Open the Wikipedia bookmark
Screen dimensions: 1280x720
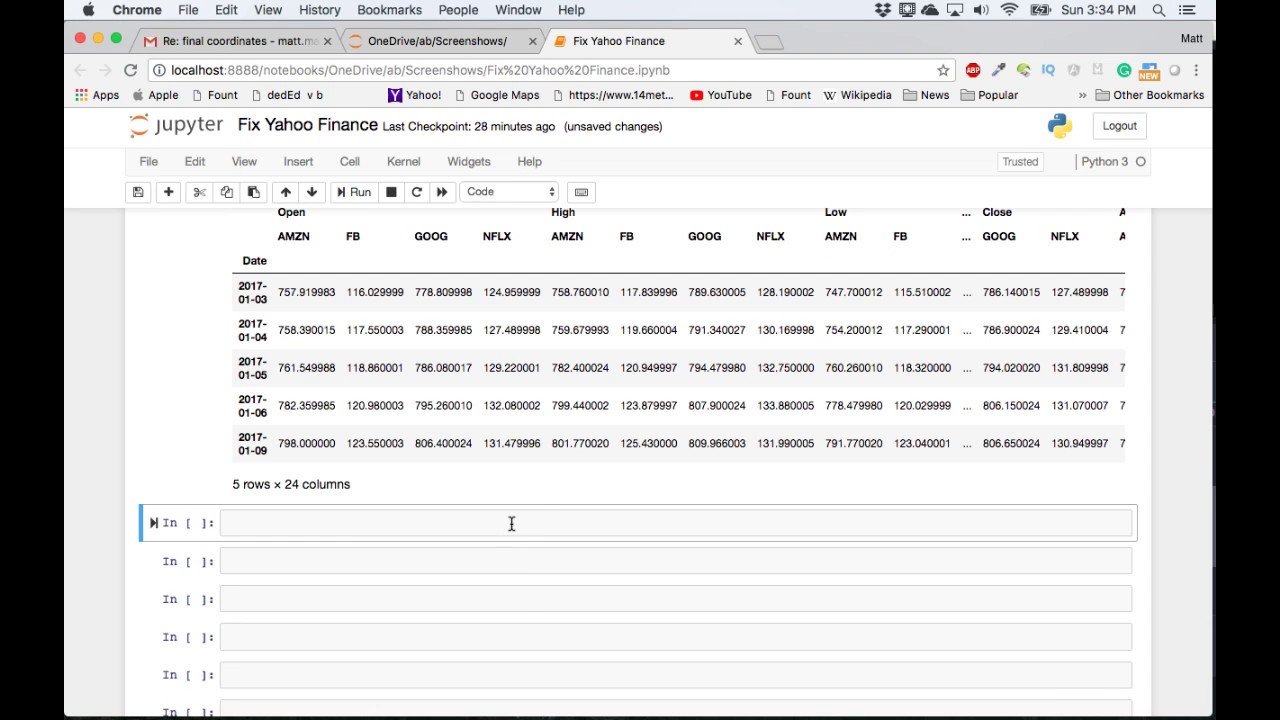pos(858,95)
